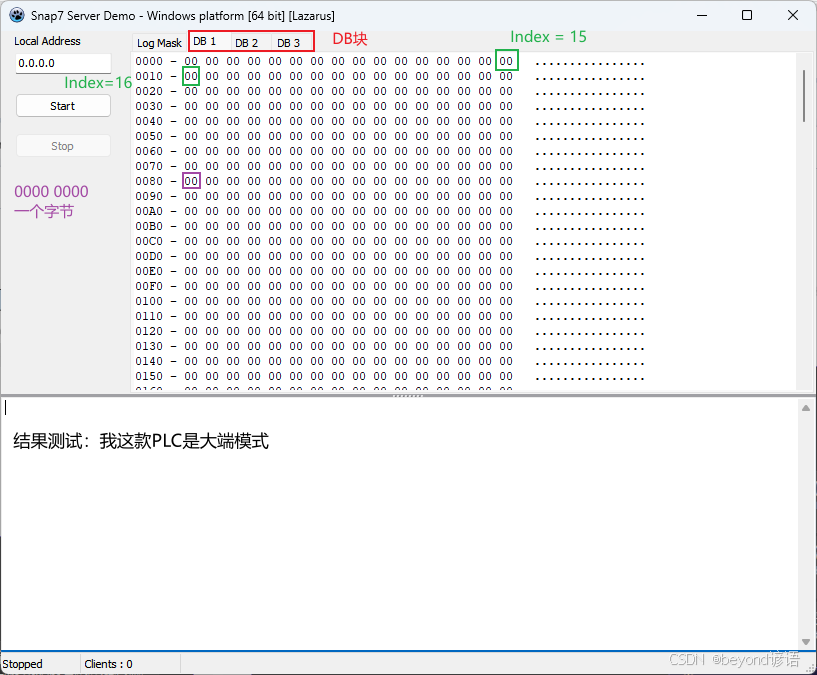The image size is (817, 675).
Task: Click the 'Clients : 0' status bar entry
Action: [108, 664]
